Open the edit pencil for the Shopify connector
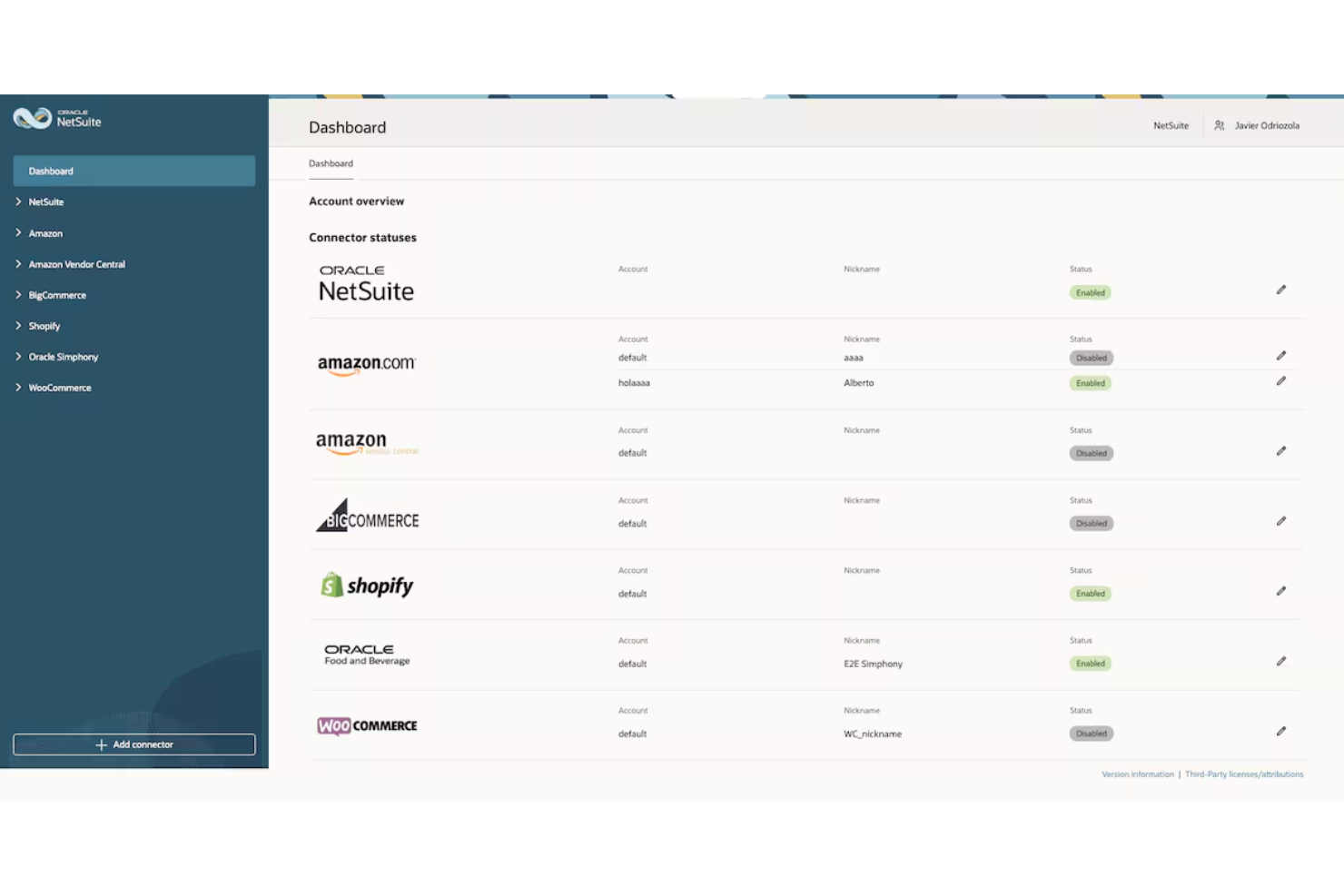Screen dimensions: 1344x896 (x=1281, y=591)
